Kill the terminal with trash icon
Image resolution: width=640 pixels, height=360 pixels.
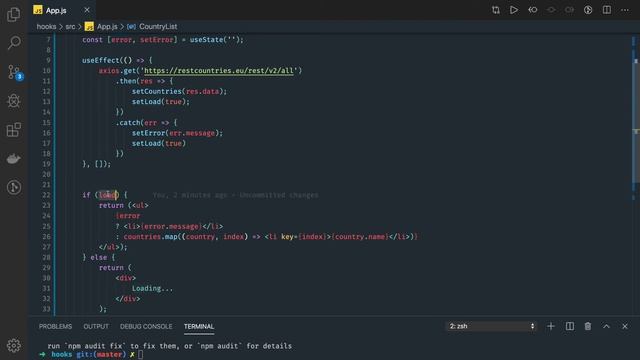click(588, 326)
